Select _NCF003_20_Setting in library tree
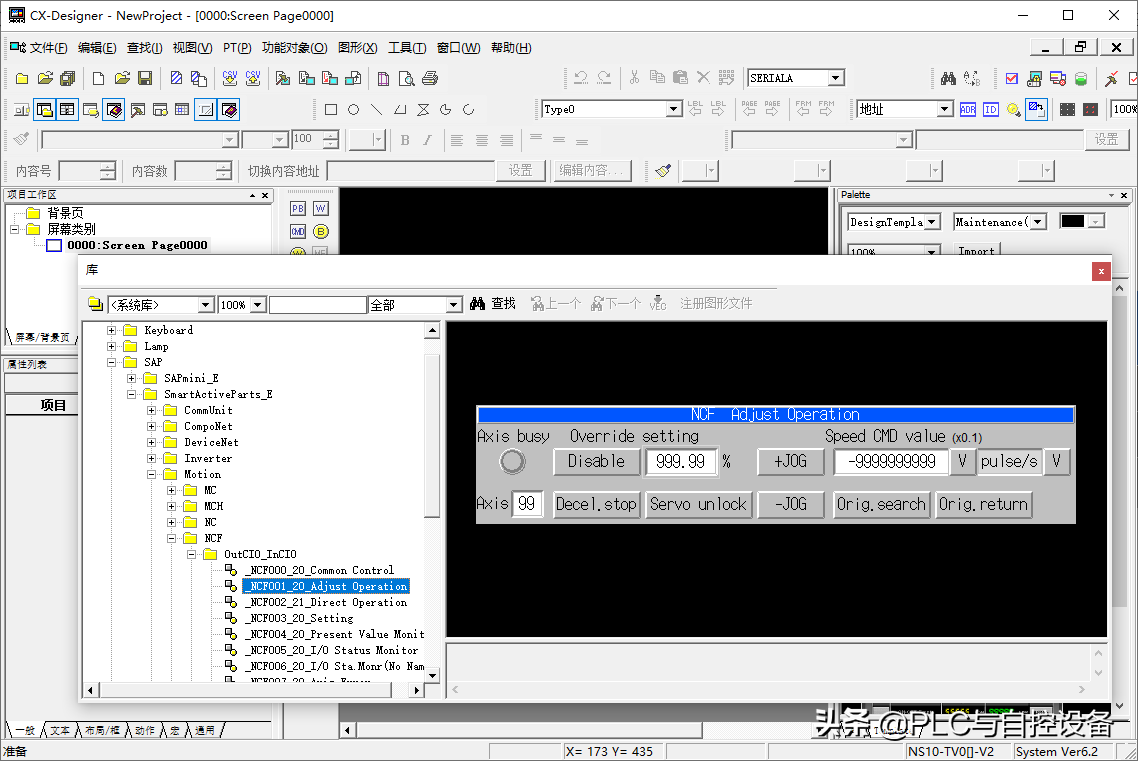Image resolution: width=1138 pixels, height=761 pixels. click(x=301, y=618)
